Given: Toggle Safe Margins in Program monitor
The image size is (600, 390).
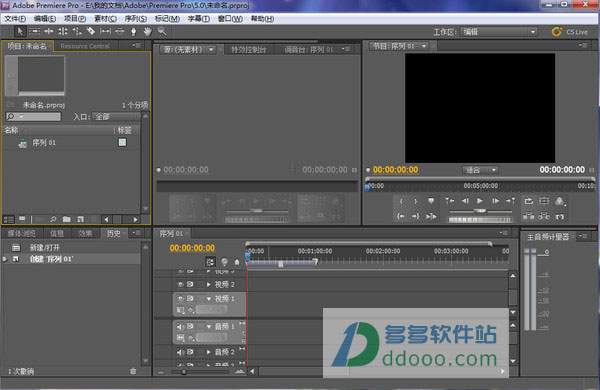Looking at the screenshot, I should tap(544, 201).
